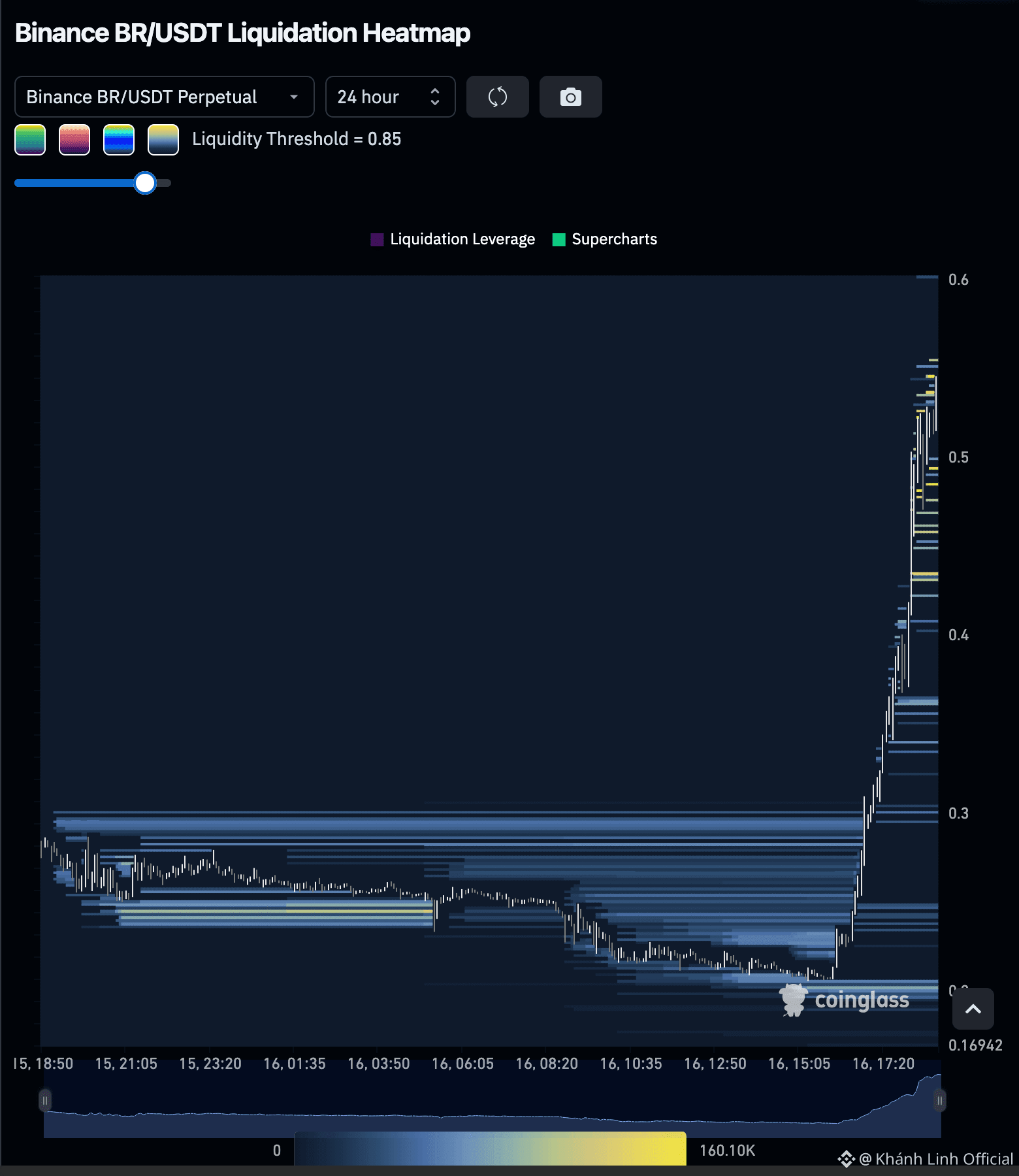1019x1176 pixels.
Task: Toggle Supercharts legend series
Action: (605, 239)
